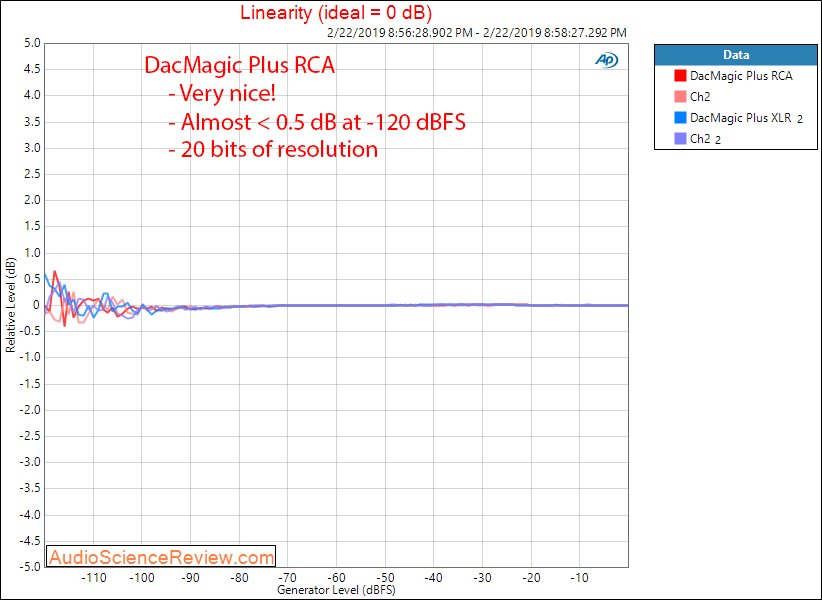
Task: Select the 'DacMagic Plus RCA' legend entry
Action: point(741,75)
